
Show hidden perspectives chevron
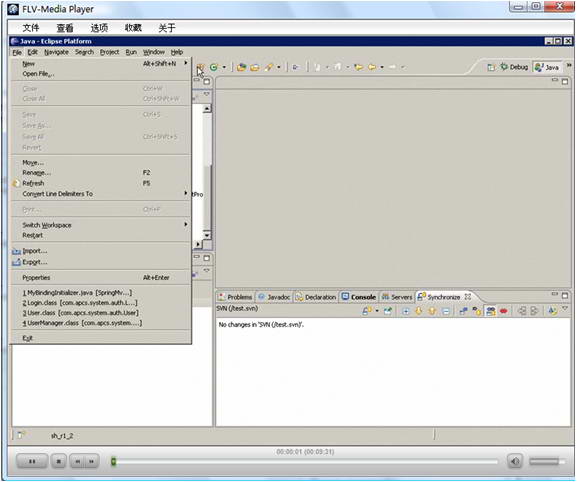click(x=569, y=66)
